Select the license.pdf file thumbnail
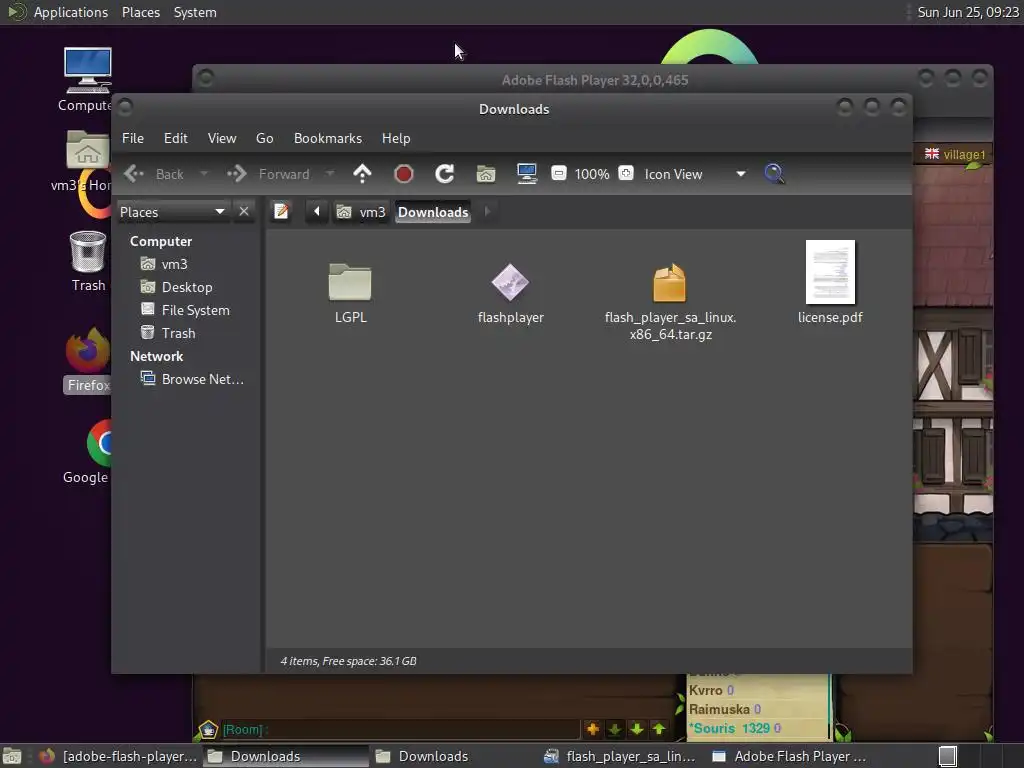Screen dimensions: 1024x768 tap(830, 272)
